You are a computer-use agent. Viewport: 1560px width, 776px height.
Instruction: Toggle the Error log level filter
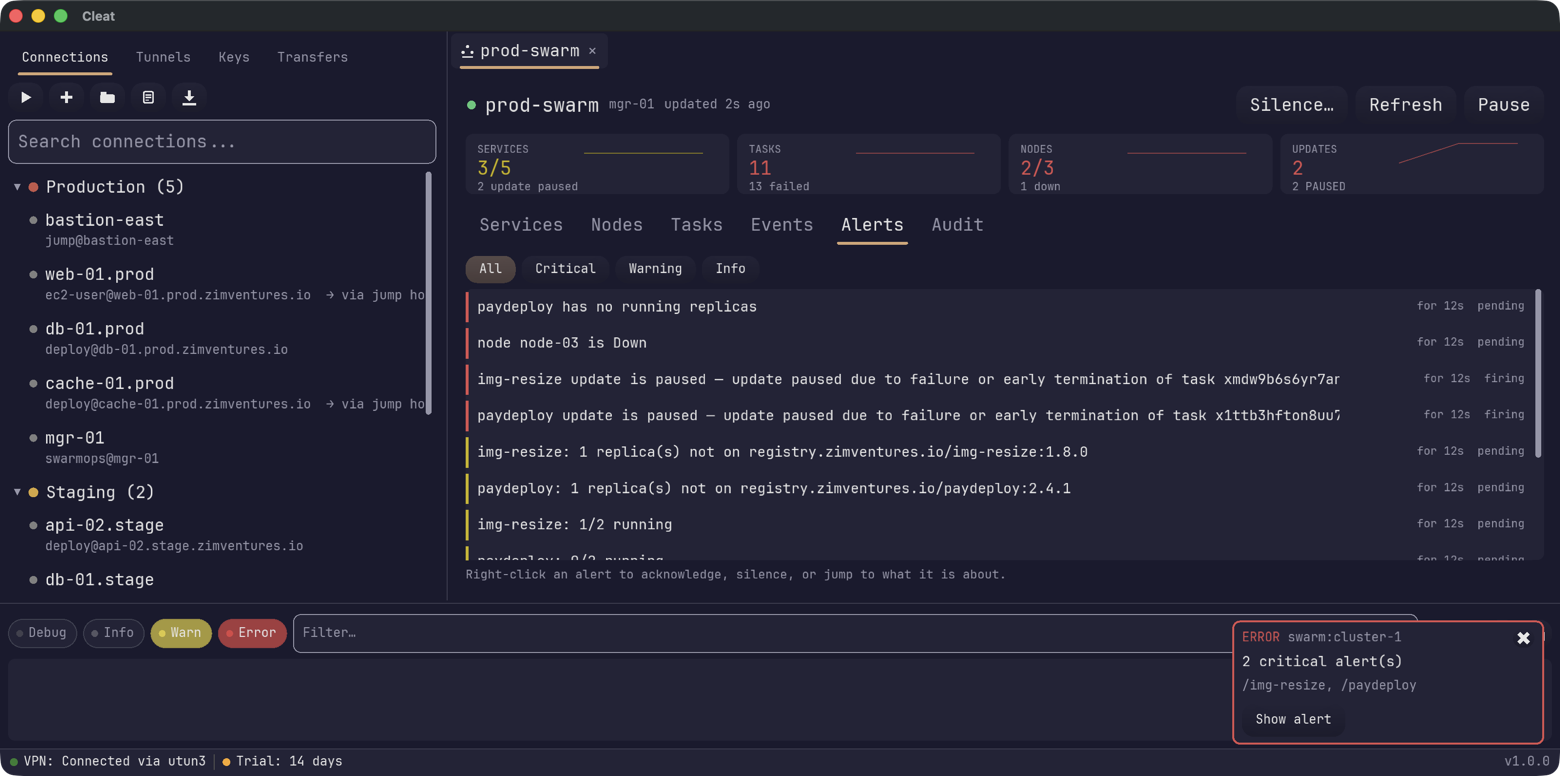click(x=252, y=633)
